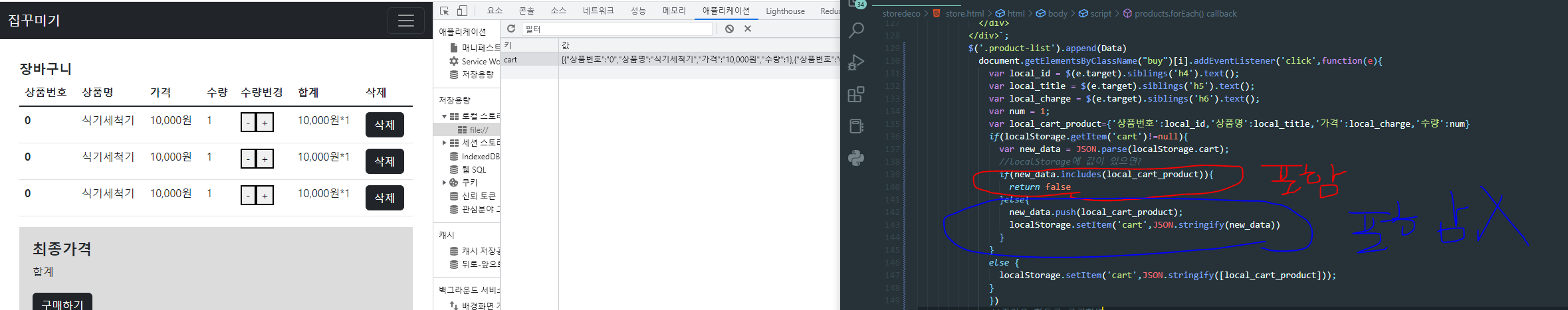Collapse the 로컬 스토리지 tree node

pos(444,116)
